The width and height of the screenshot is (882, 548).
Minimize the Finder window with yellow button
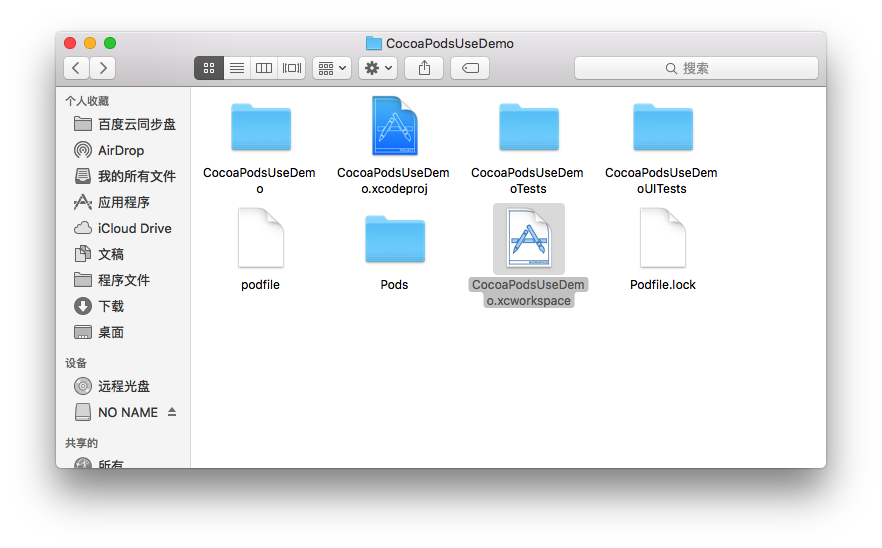click(90, 43)
